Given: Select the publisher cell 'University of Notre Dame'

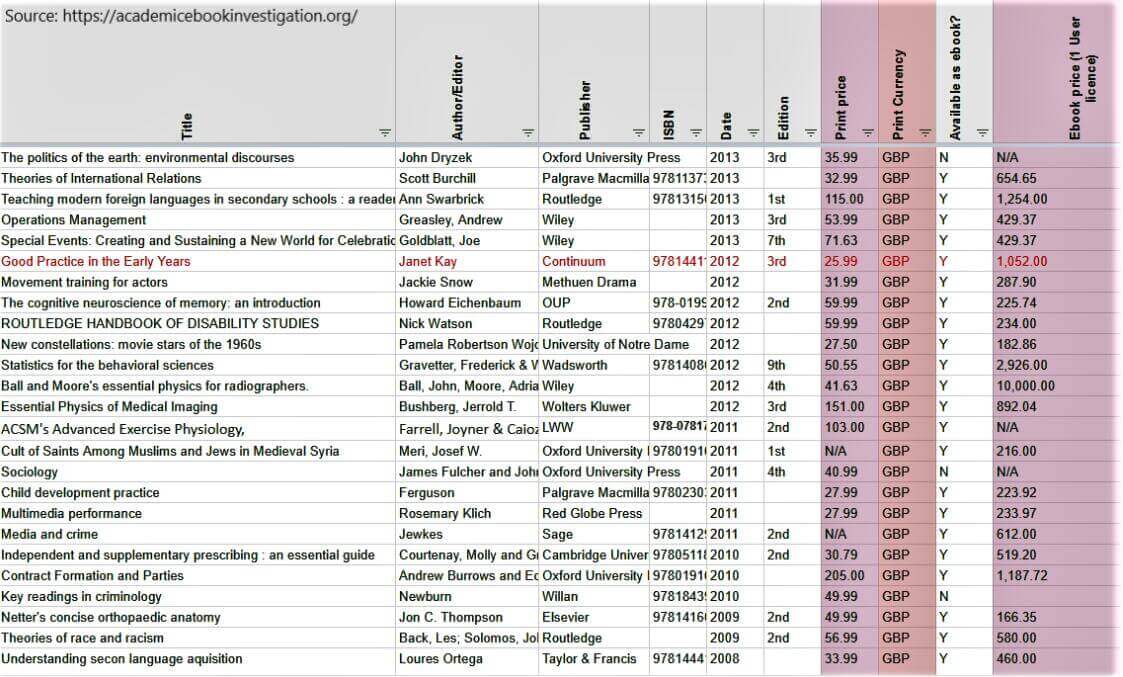Looking at the screenshot, I should tap(615, 345).
